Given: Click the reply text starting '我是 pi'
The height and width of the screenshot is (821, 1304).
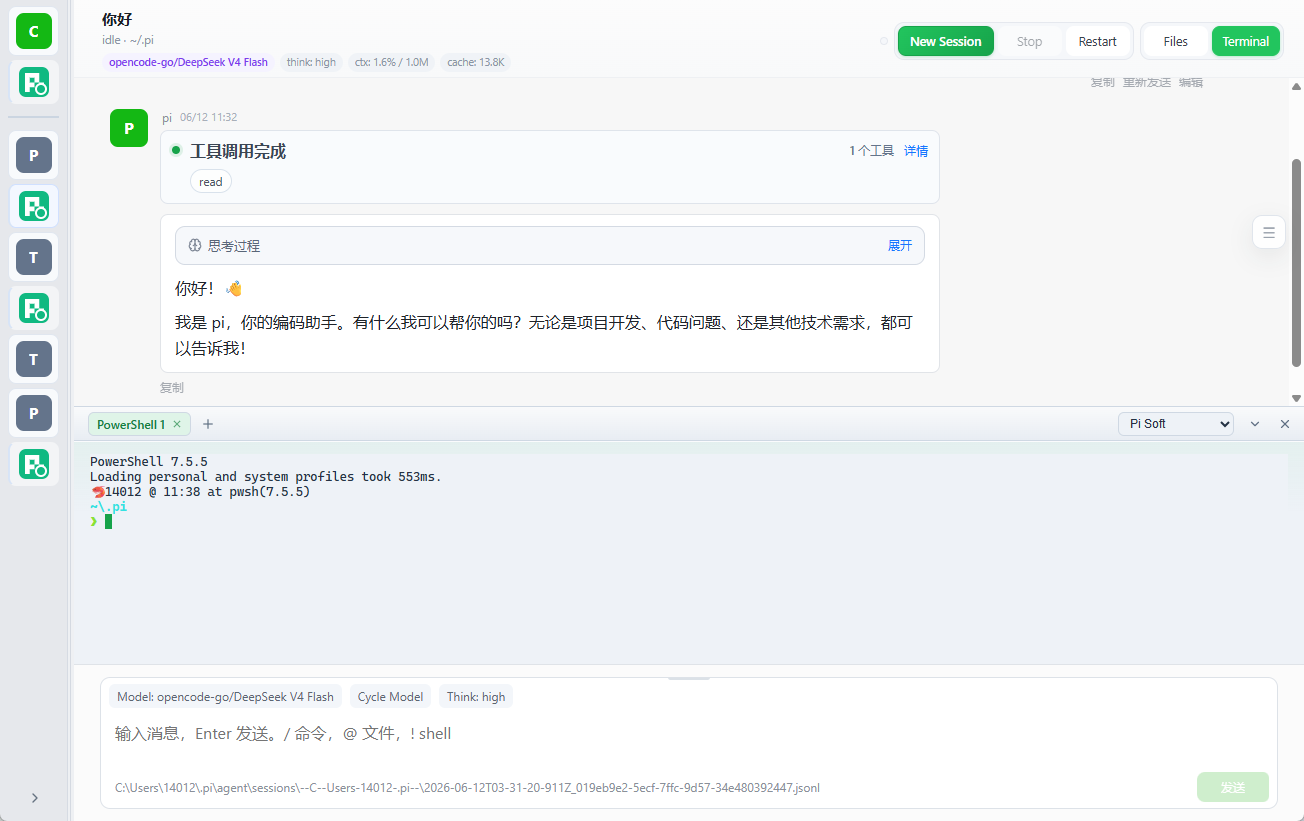Looking at the screenshot, I should tap(543, 335).
